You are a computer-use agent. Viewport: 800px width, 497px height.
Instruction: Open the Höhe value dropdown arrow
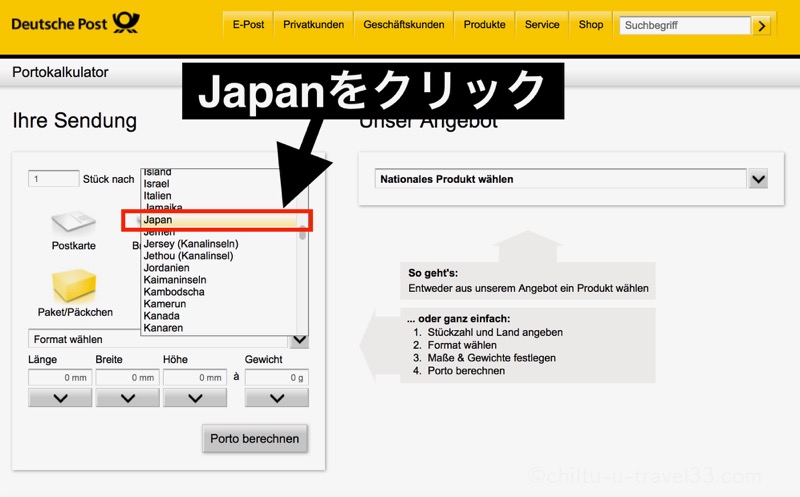(x=195, y=398)
